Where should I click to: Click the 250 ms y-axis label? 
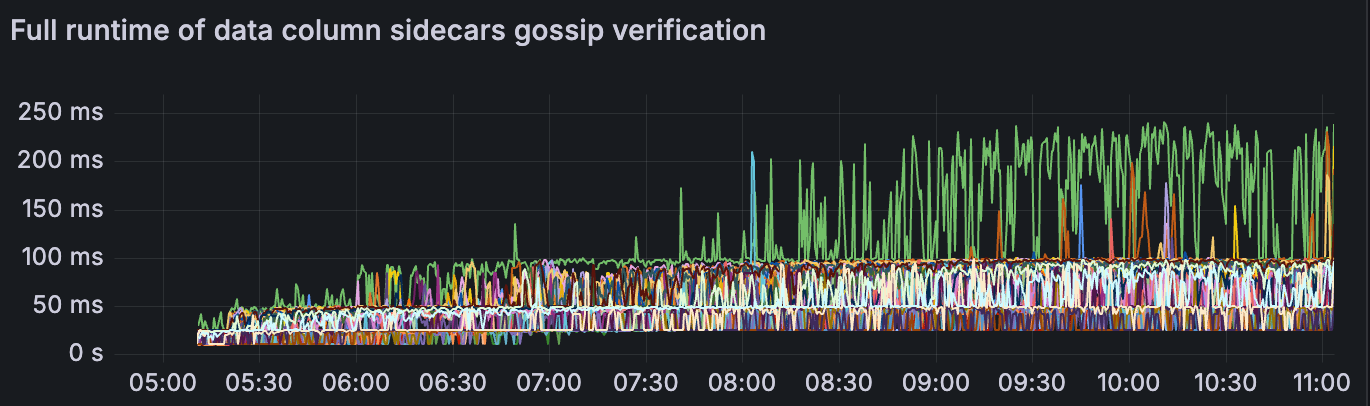(61, 112)
